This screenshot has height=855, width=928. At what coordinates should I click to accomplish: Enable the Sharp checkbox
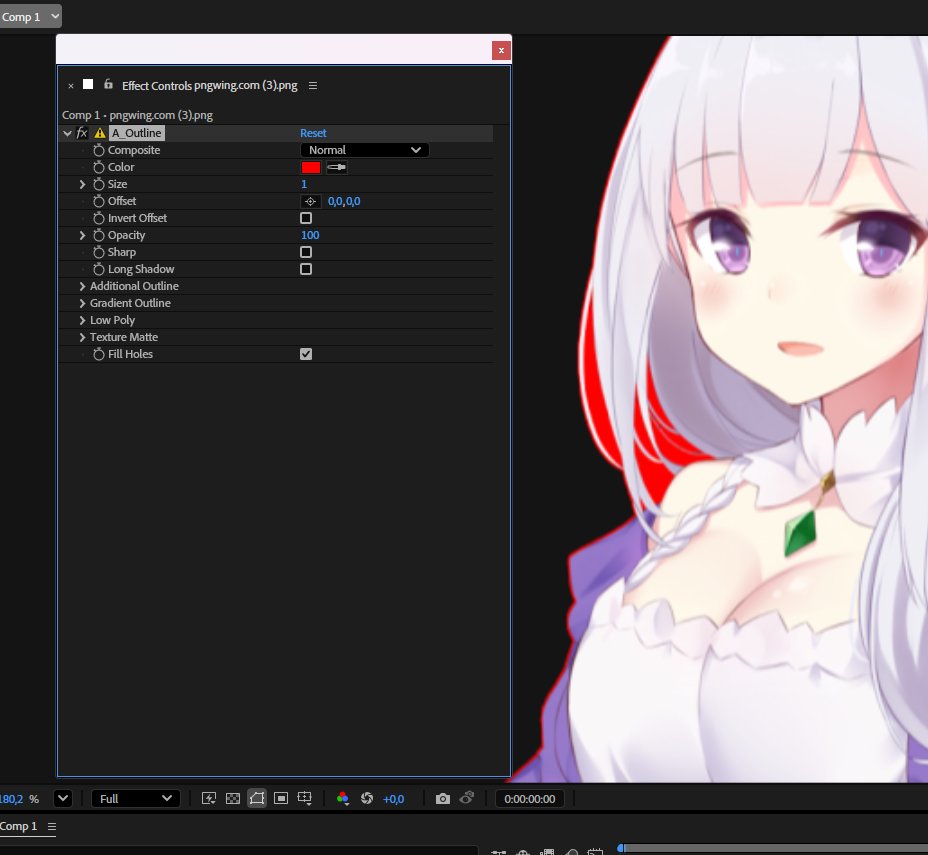click(x=306, y=252)
